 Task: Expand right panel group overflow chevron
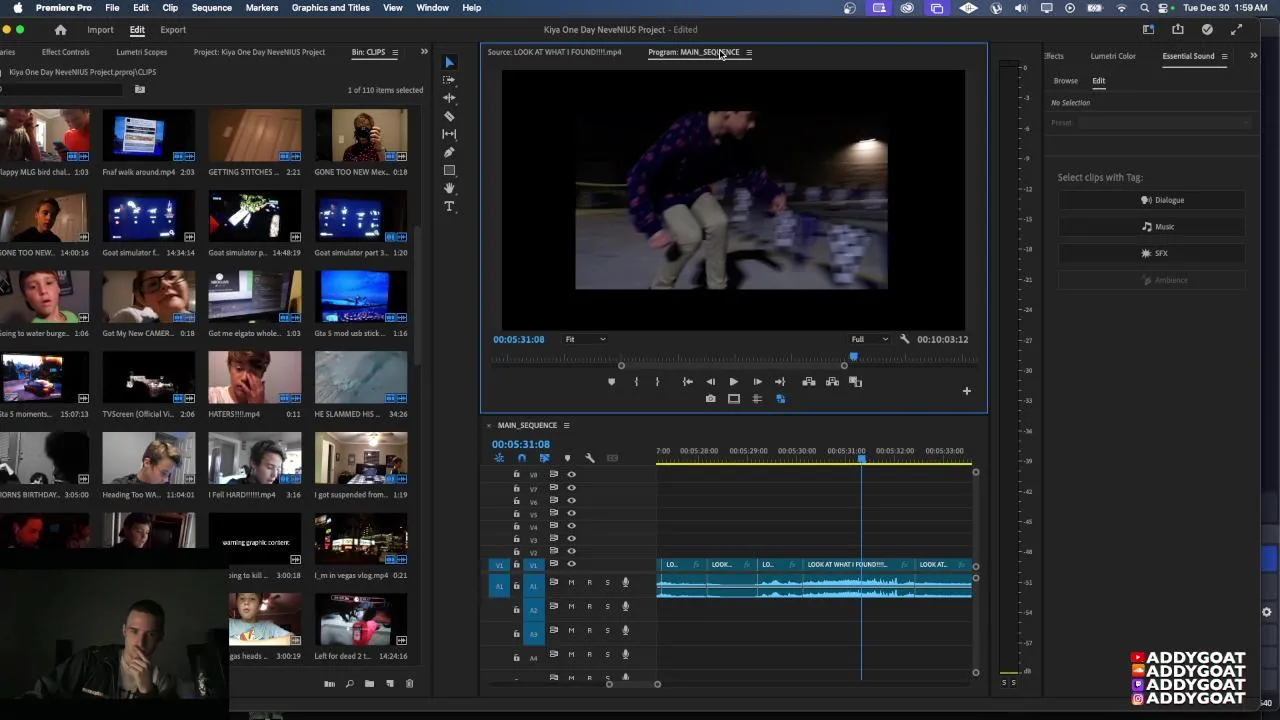[1253, 56]
